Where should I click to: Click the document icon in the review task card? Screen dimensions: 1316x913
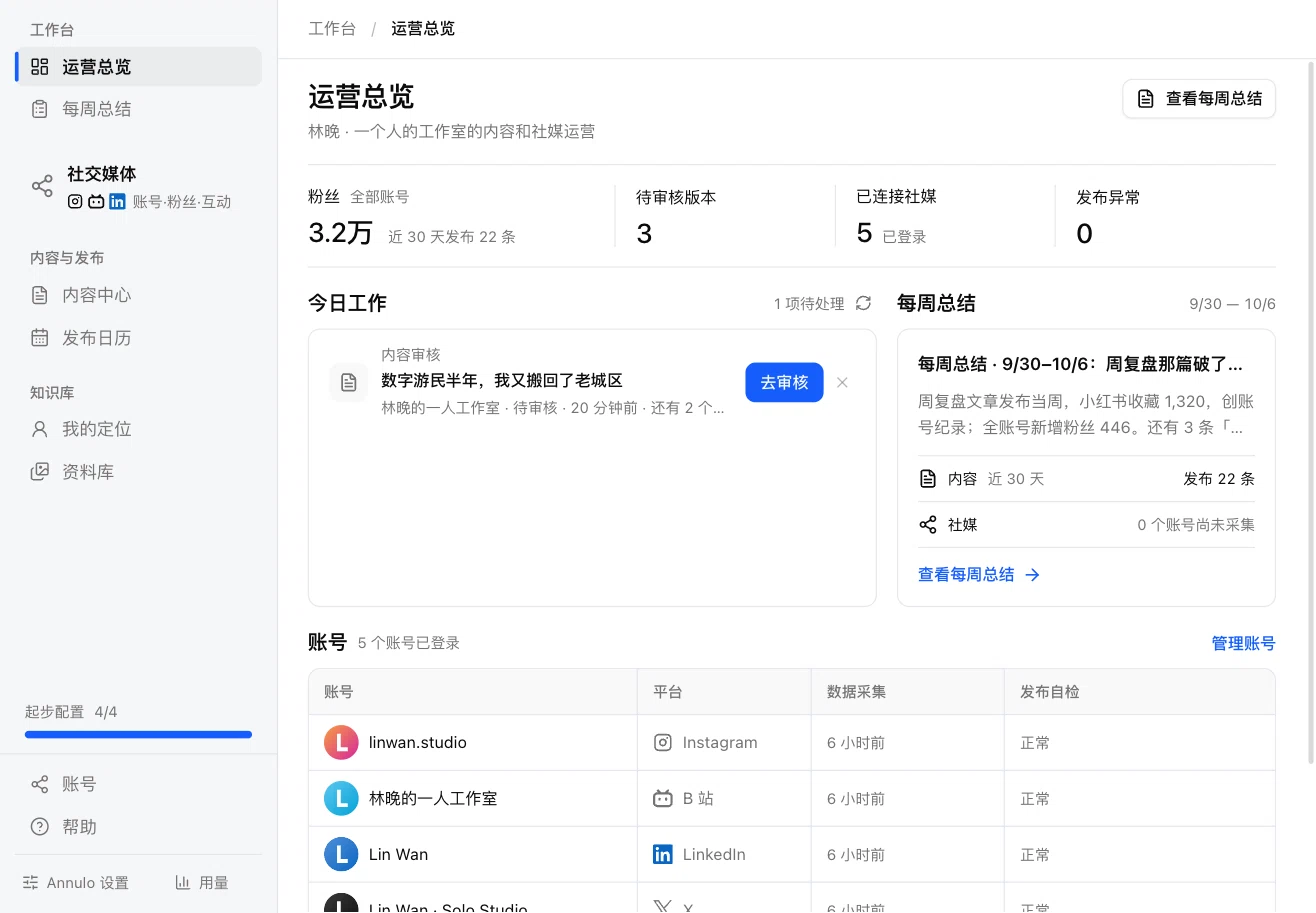pos(349,382)
